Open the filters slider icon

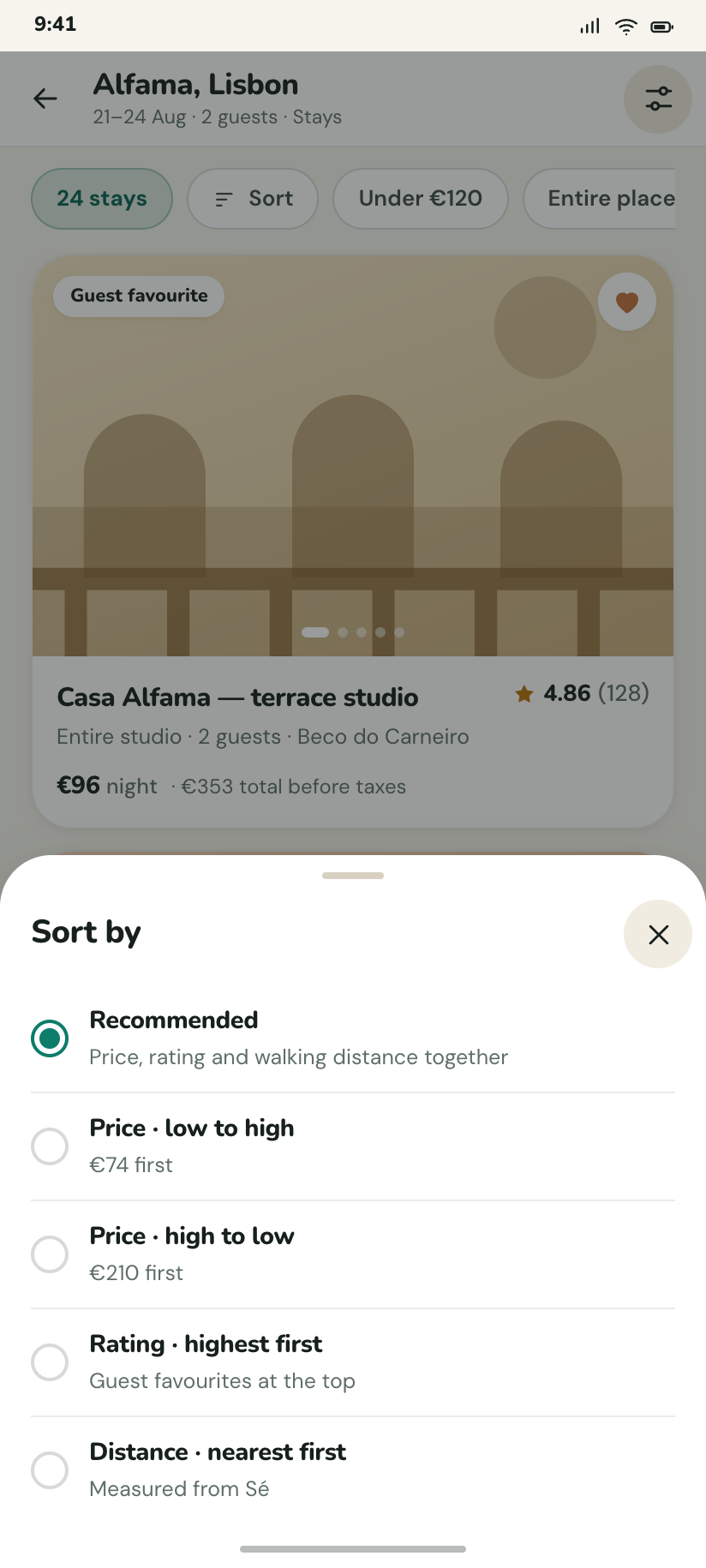pos(658,99)
